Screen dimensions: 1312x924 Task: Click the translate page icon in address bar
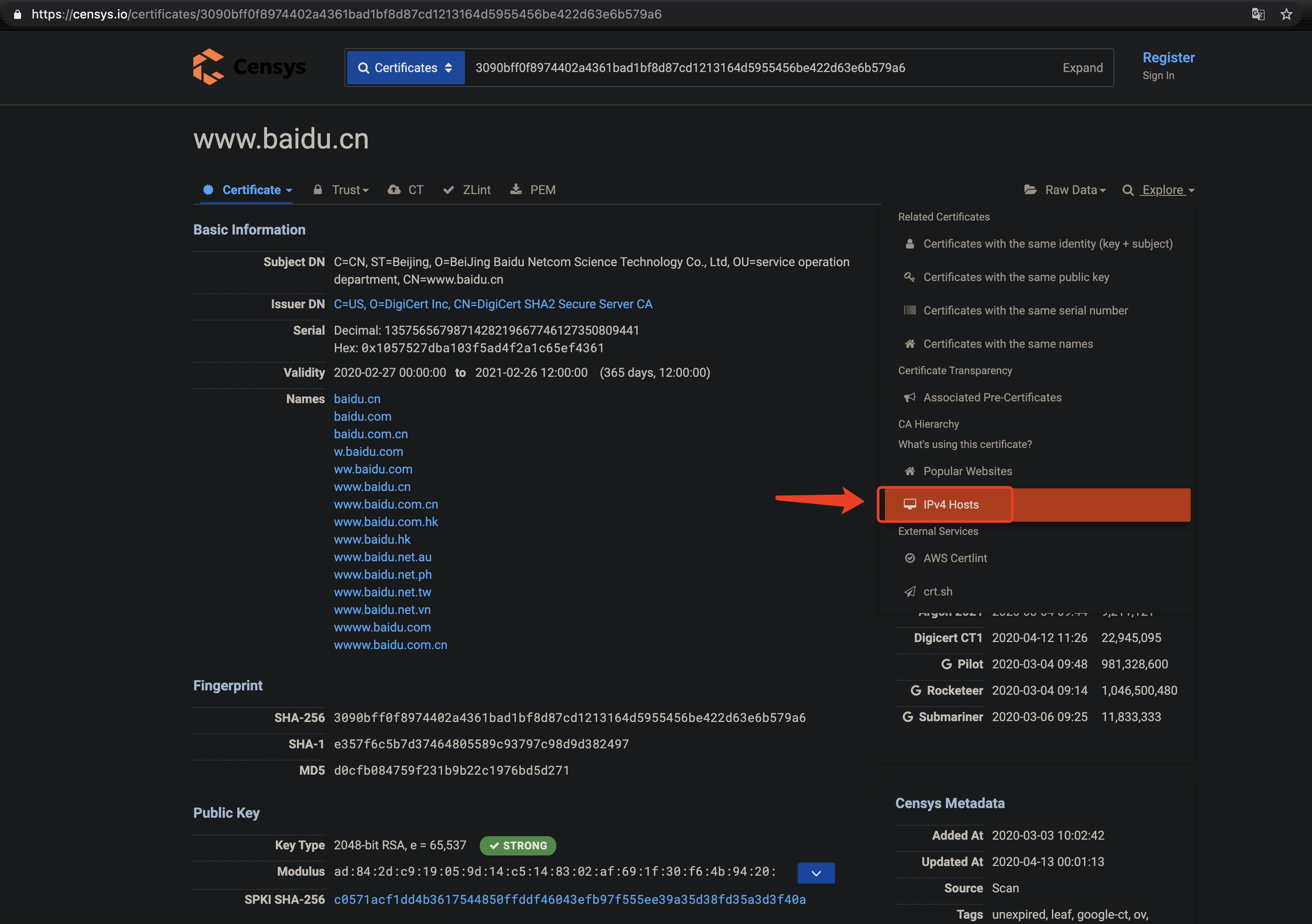(1258, 14)
